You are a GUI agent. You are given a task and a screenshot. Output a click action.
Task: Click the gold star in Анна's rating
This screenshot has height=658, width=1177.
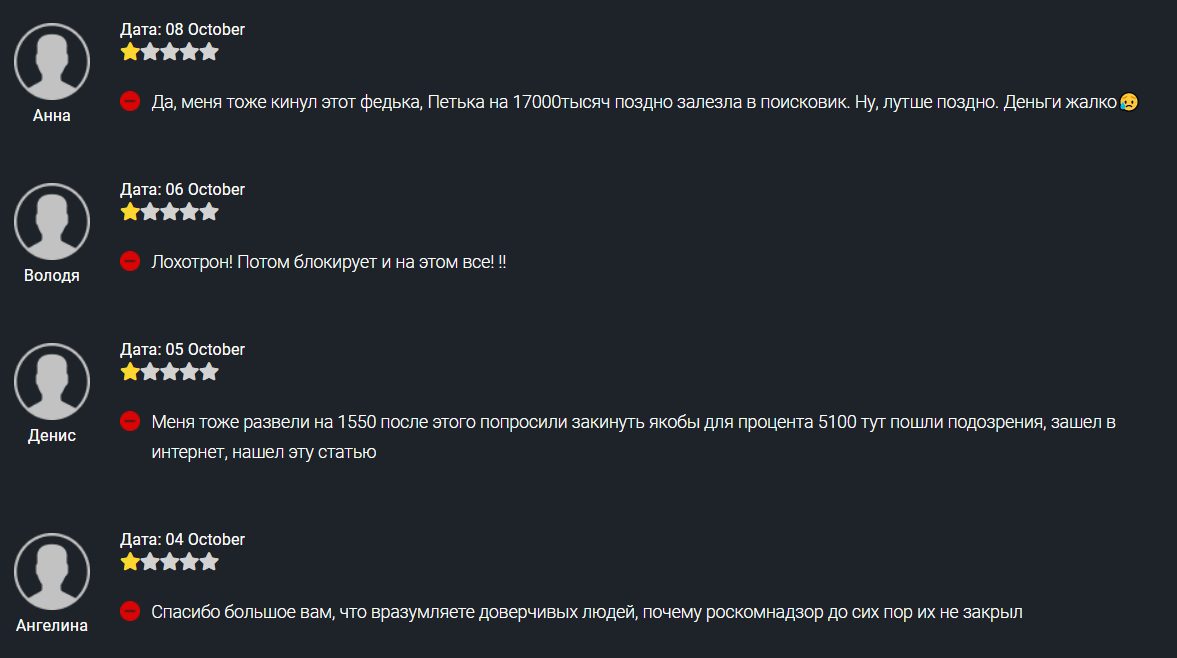click(x=130, y=52)
